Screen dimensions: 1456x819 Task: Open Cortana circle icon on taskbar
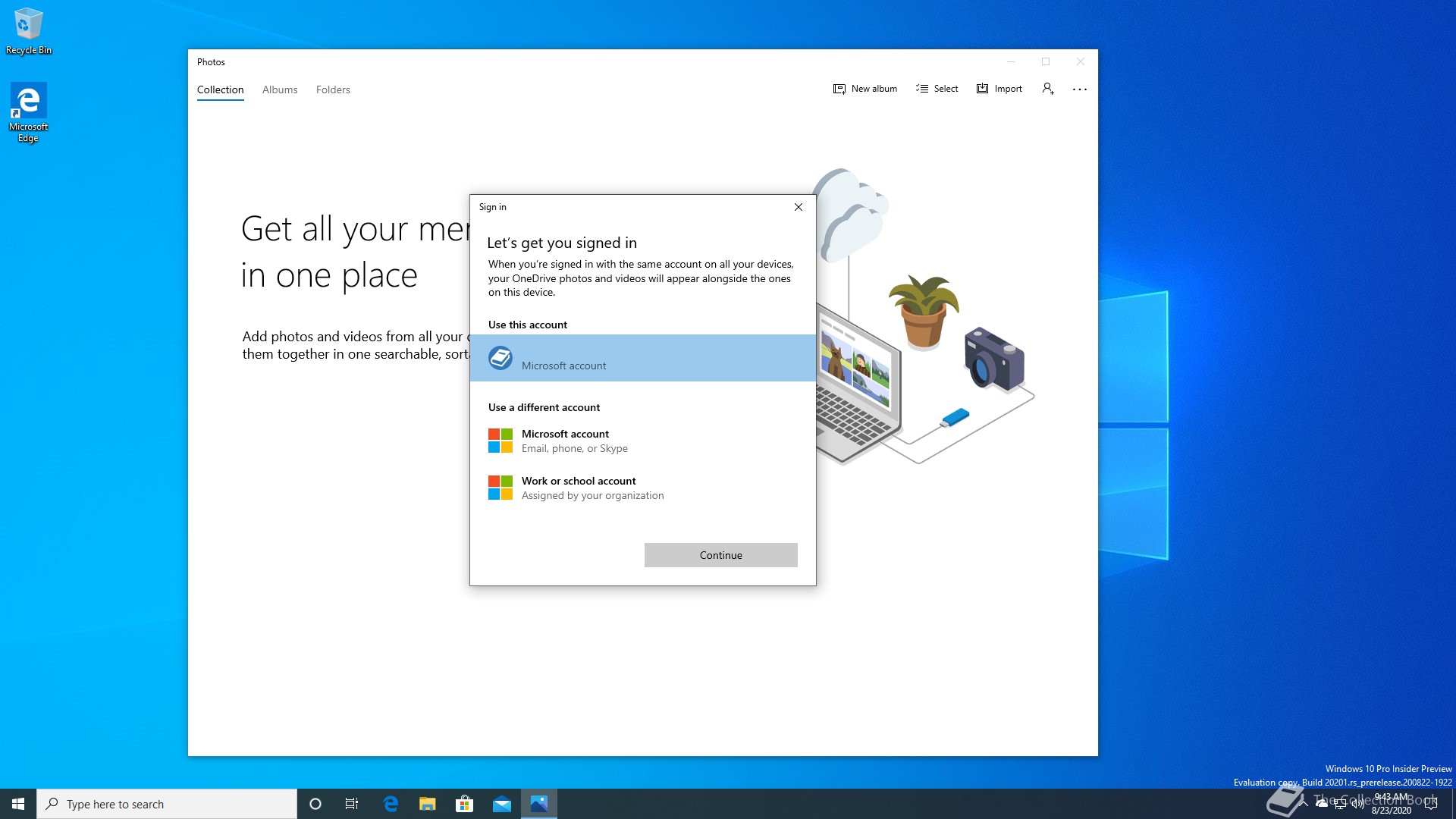pyautogui.click(x=315, y=804)
